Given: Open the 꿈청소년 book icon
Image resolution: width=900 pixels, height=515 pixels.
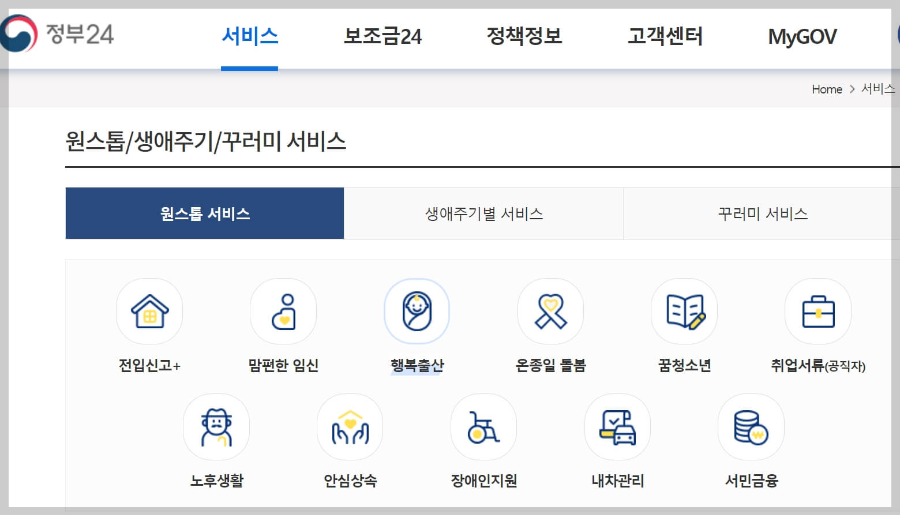Looking at the screenshot, I should [684, 312].
